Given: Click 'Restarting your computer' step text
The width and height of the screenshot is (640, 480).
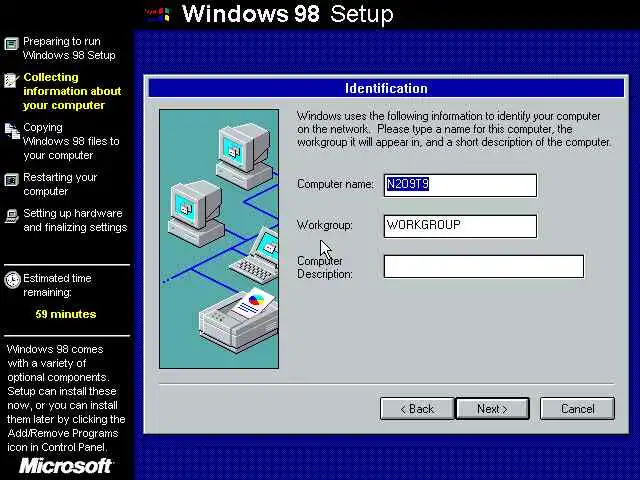Looking at the screenshot, I should 60,184.
